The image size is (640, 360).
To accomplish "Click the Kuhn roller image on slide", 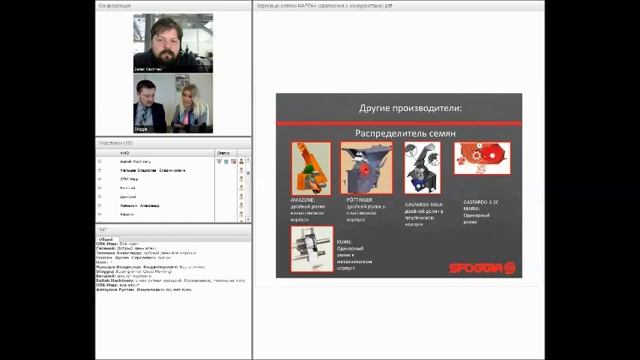I will click(x=312, y=249).
